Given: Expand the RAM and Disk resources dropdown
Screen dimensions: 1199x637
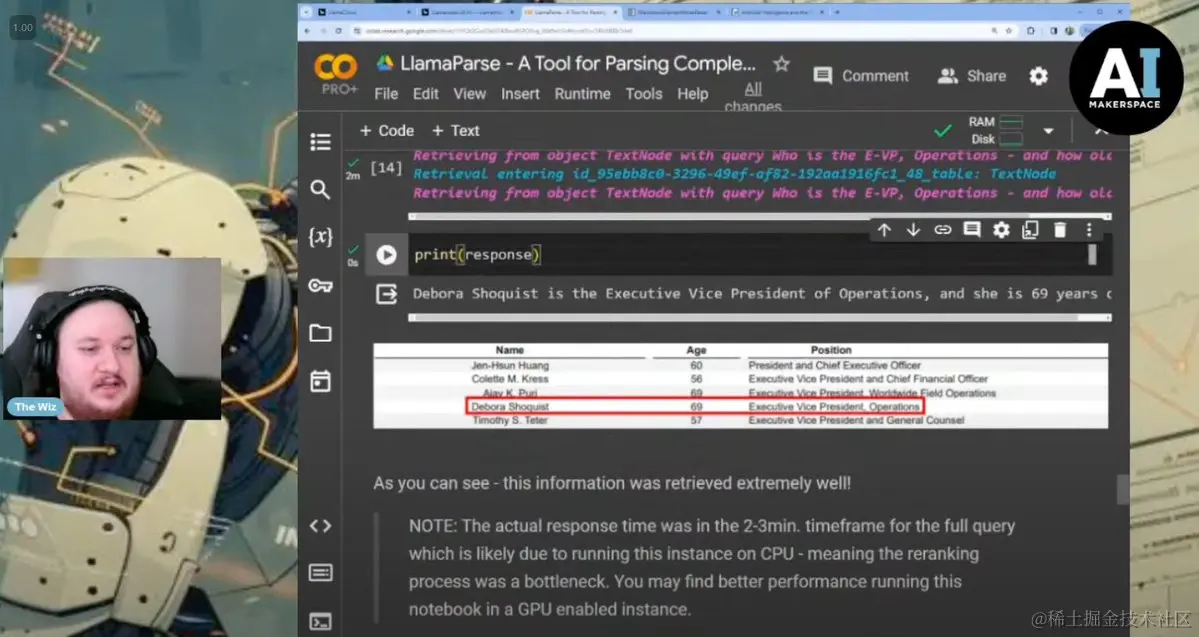Looking at the screenshot, I should coord(1048,131).
